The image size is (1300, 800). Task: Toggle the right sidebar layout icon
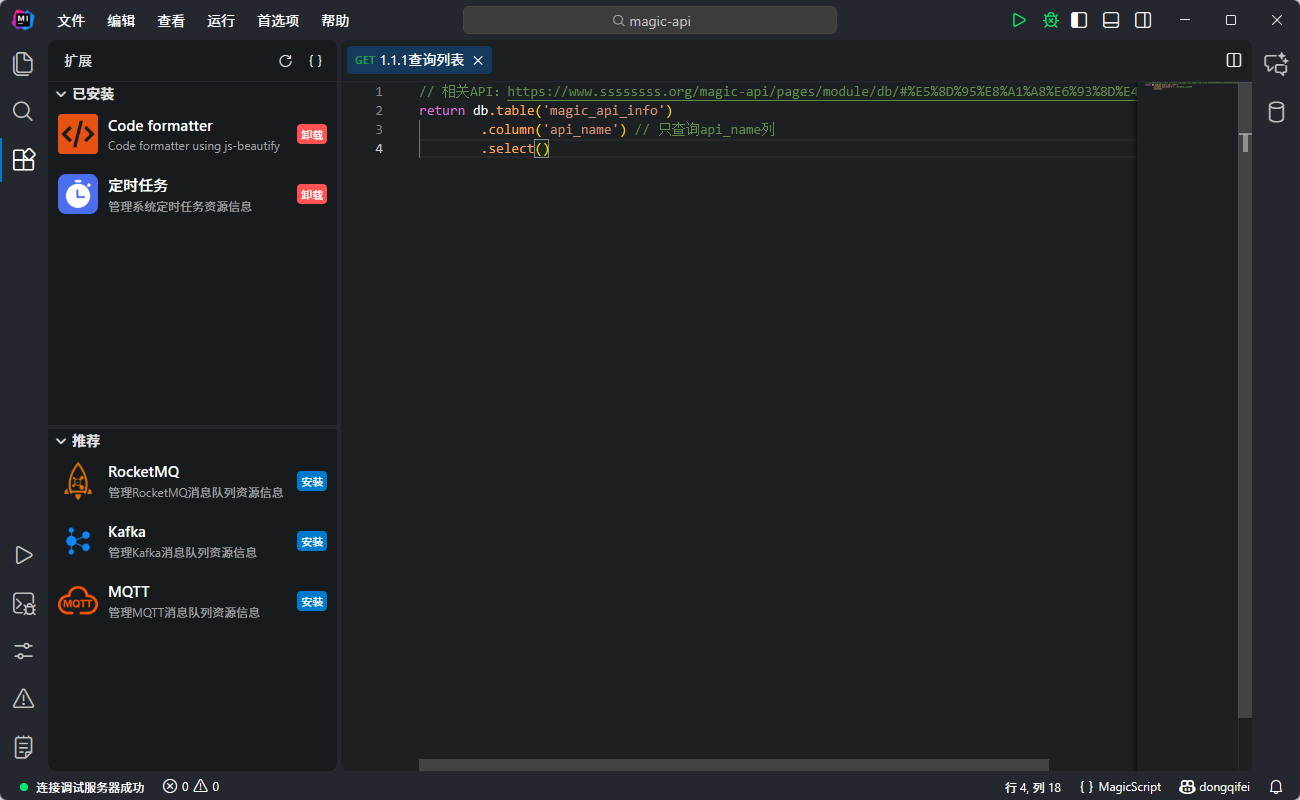pyautogui.click(x=1143, y=20)
